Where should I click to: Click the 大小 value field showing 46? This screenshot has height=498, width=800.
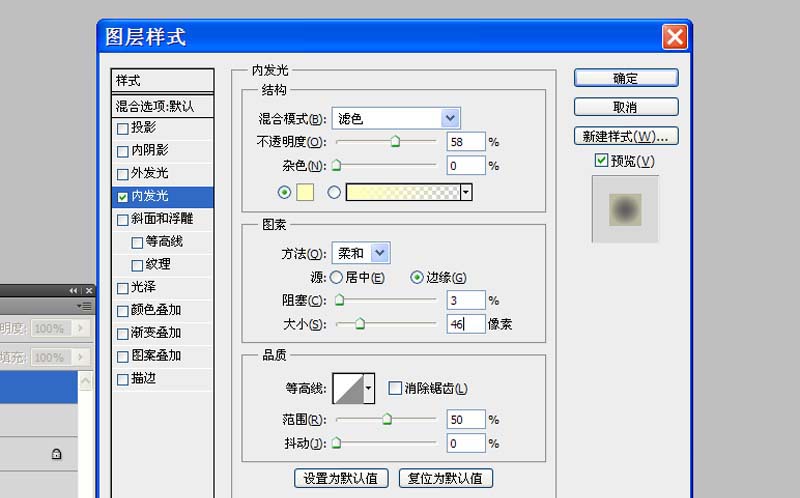[466, 323]
